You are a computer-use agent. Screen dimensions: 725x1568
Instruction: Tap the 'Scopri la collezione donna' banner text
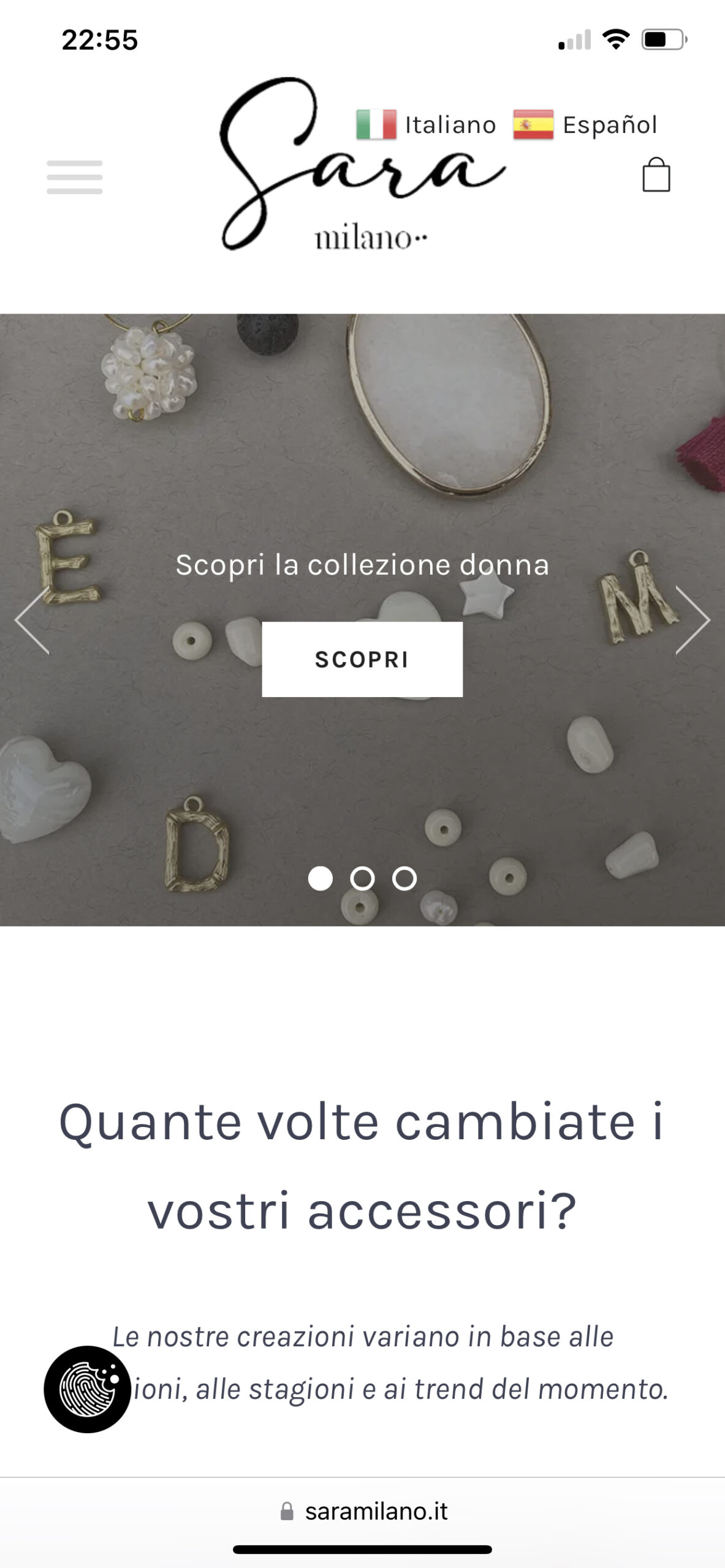362,565
